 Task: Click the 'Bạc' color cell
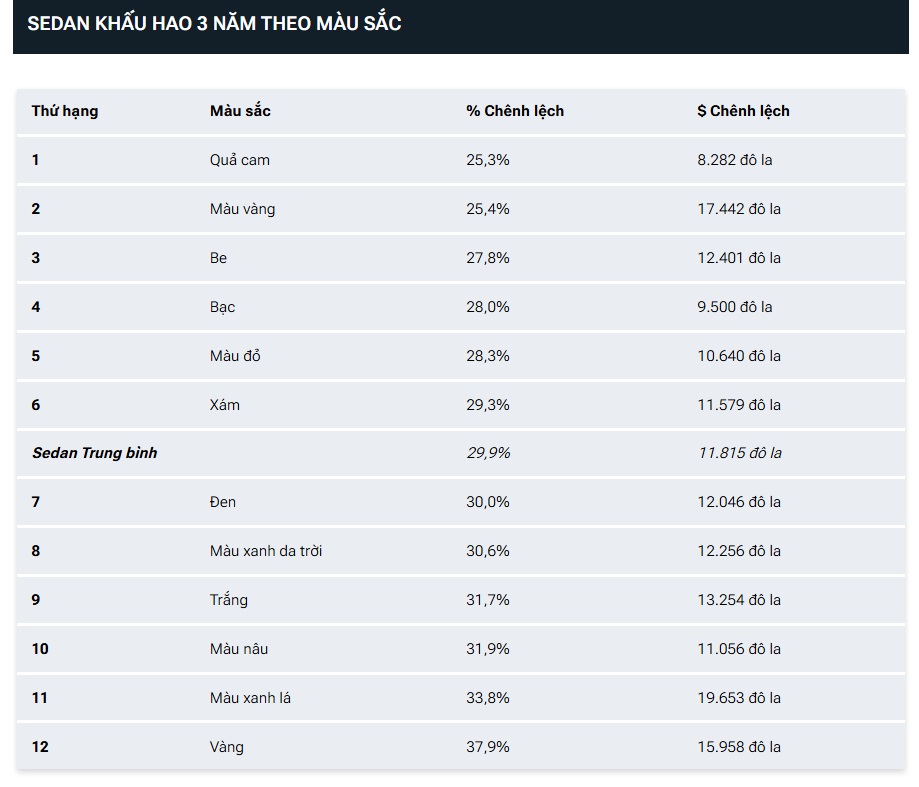click(222, 307)
